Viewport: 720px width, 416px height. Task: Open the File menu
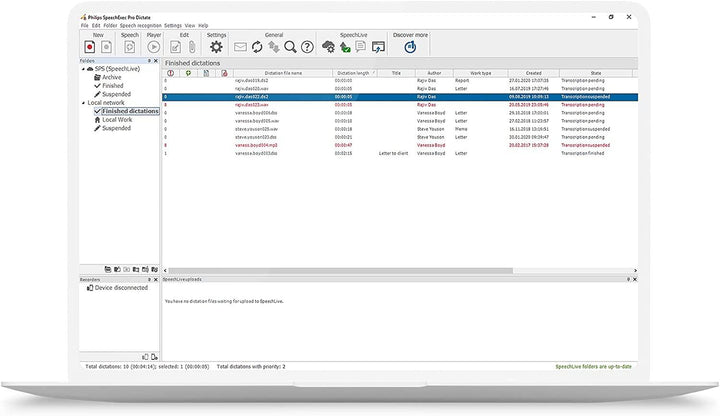pyautogui.click(x=84, y=26)
